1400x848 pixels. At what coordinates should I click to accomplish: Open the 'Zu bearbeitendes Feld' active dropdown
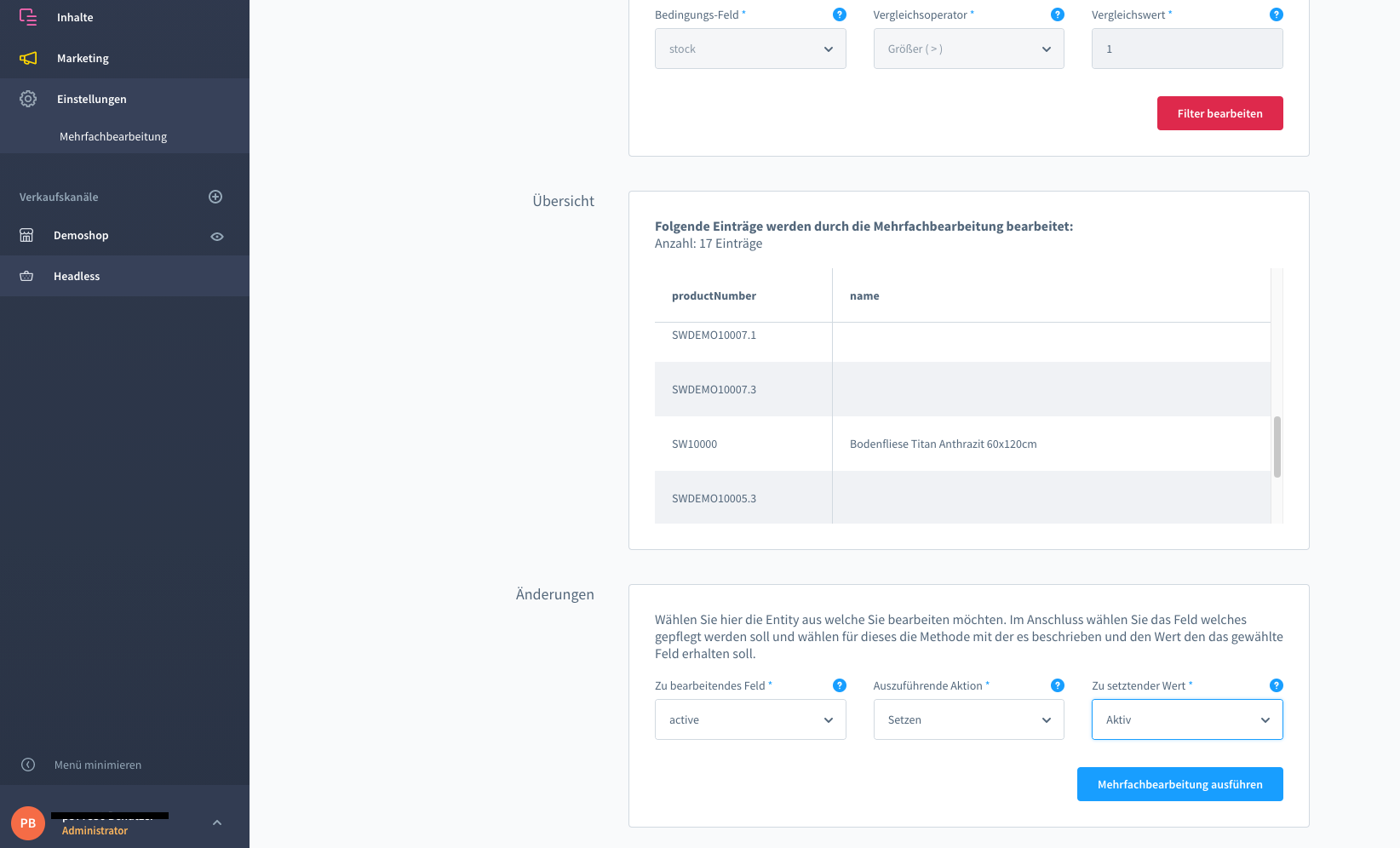tap(749, 719)
